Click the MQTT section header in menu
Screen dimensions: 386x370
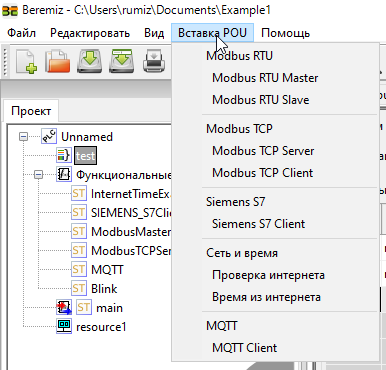pos(222,326)
